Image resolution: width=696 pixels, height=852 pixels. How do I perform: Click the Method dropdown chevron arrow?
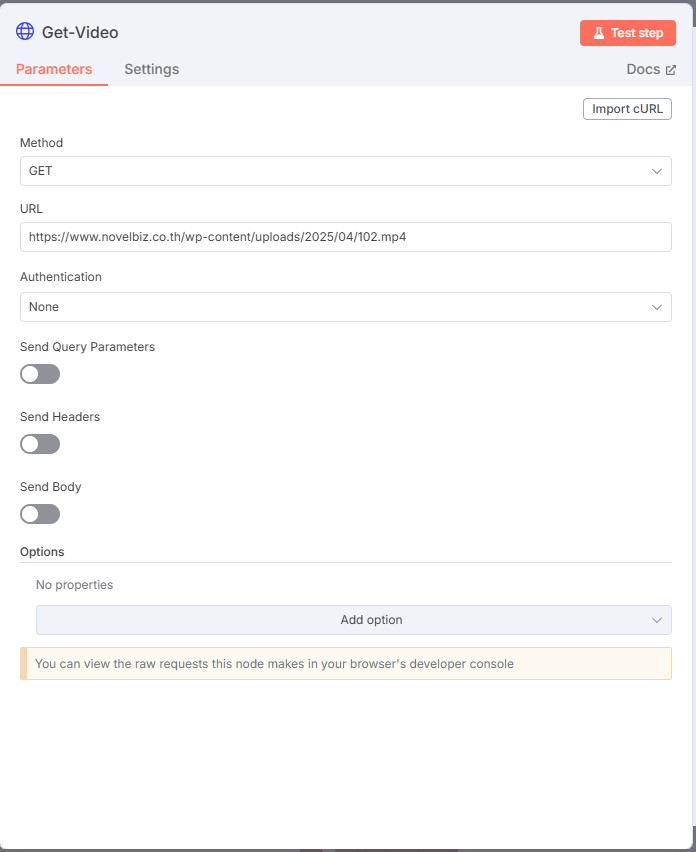[657, 171]
